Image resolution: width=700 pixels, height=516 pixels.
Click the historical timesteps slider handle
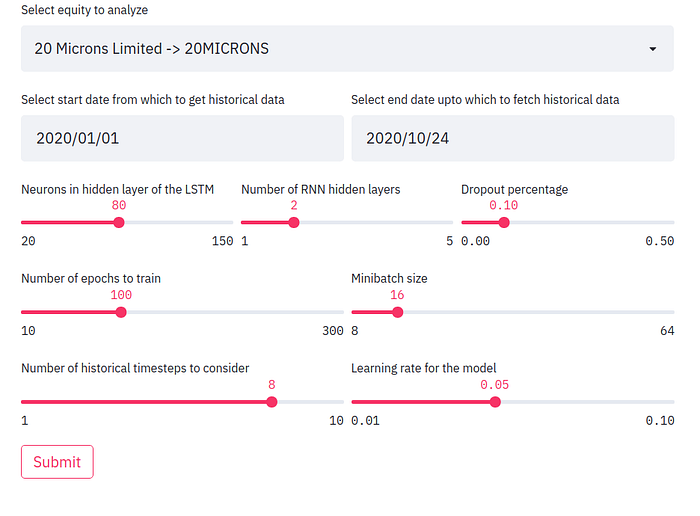[272, 402]
